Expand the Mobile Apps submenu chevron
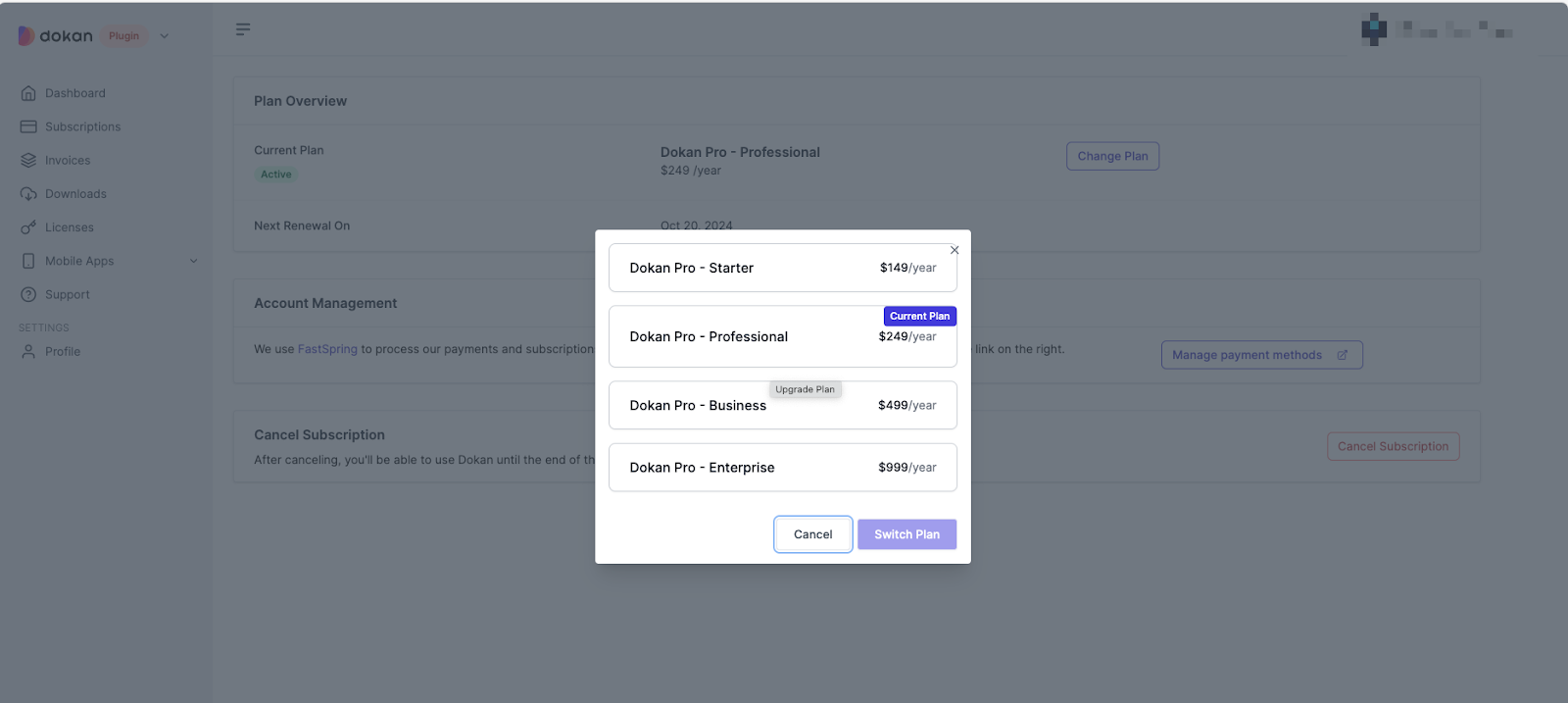 coord(194,261)
